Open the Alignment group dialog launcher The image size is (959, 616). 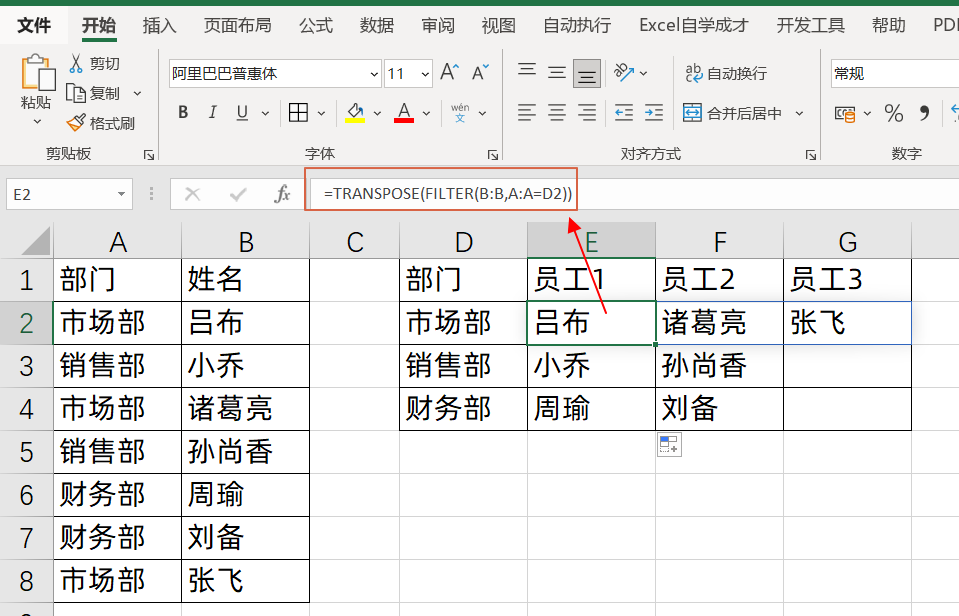coord(810,155)
